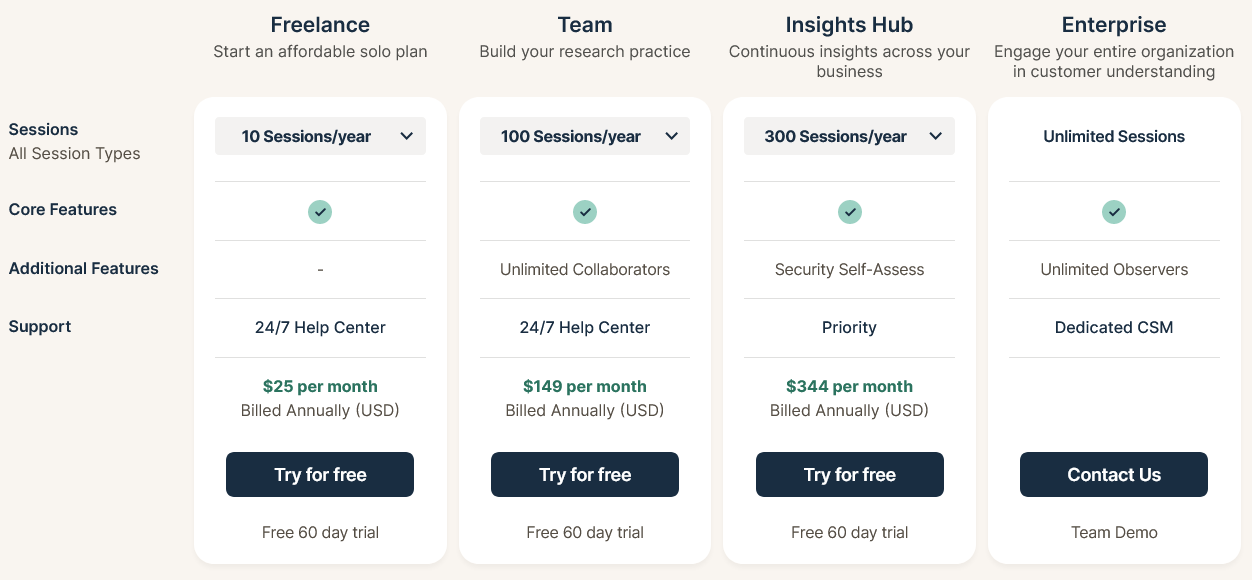
Task: Select the Enterprise plan heading
Action: pyautogui.click(x=1114, y=25)
